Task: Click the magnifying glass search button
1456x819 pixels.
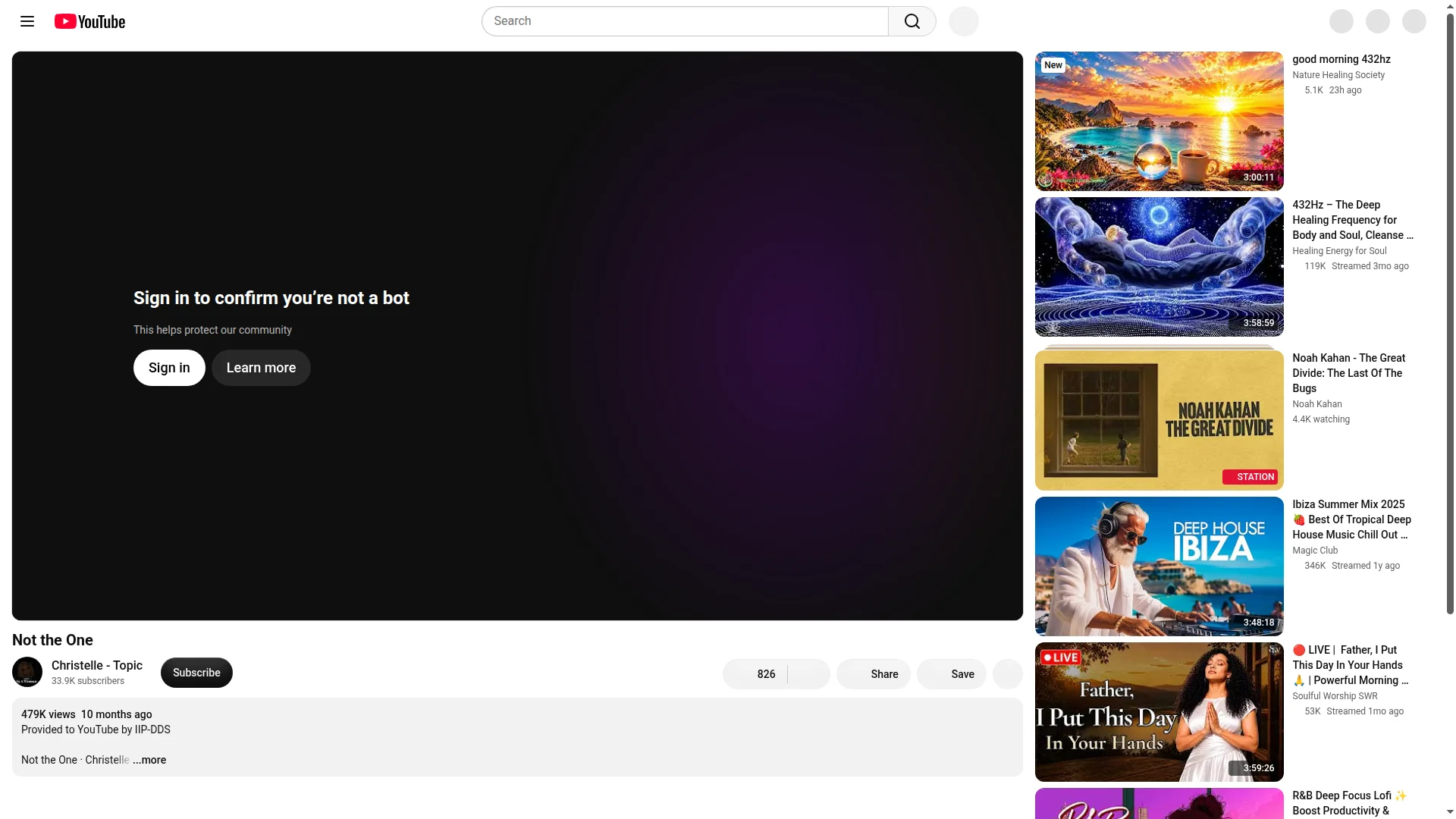Action: point(912,21)
